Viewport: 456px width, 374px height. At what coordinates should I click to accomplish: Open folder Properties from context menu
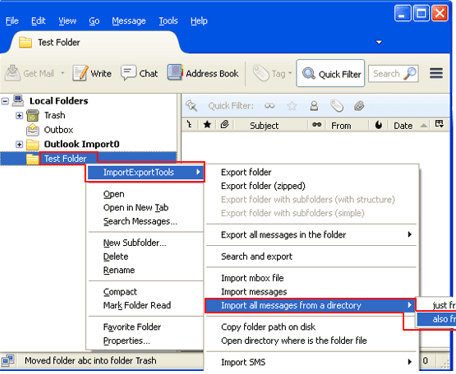click(127, 341)
